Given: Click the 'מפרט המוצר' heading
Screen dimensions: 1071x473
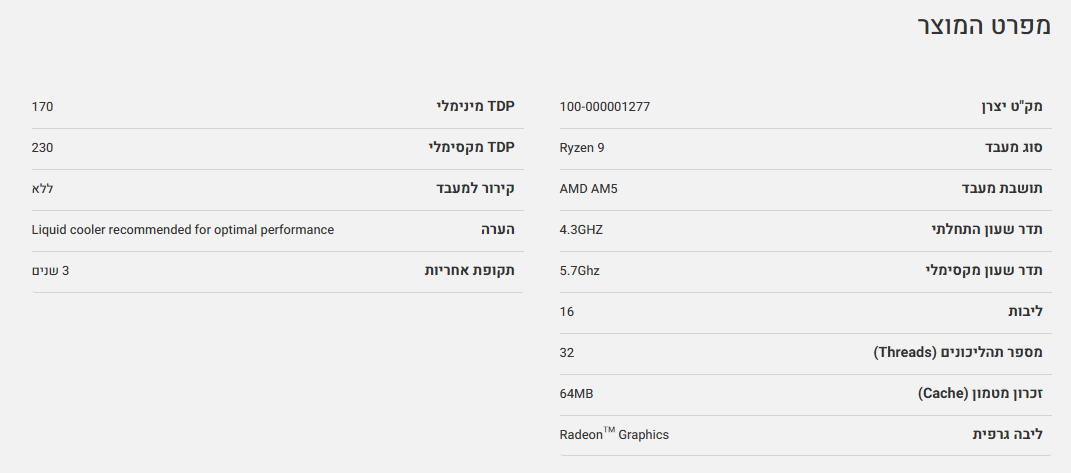Looking at the screenshot, I should (x=983, y=26).
